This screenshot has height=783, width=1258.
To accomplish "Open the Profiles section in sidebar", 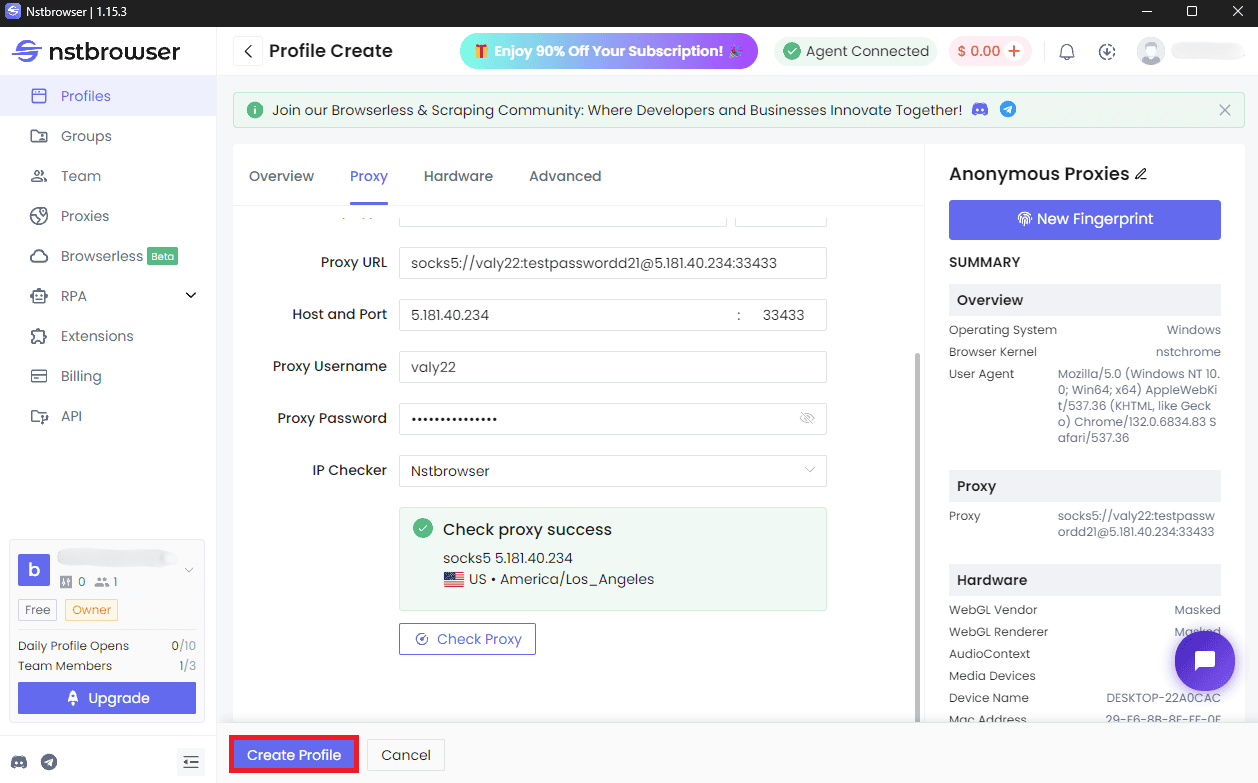I will point(85,95).
